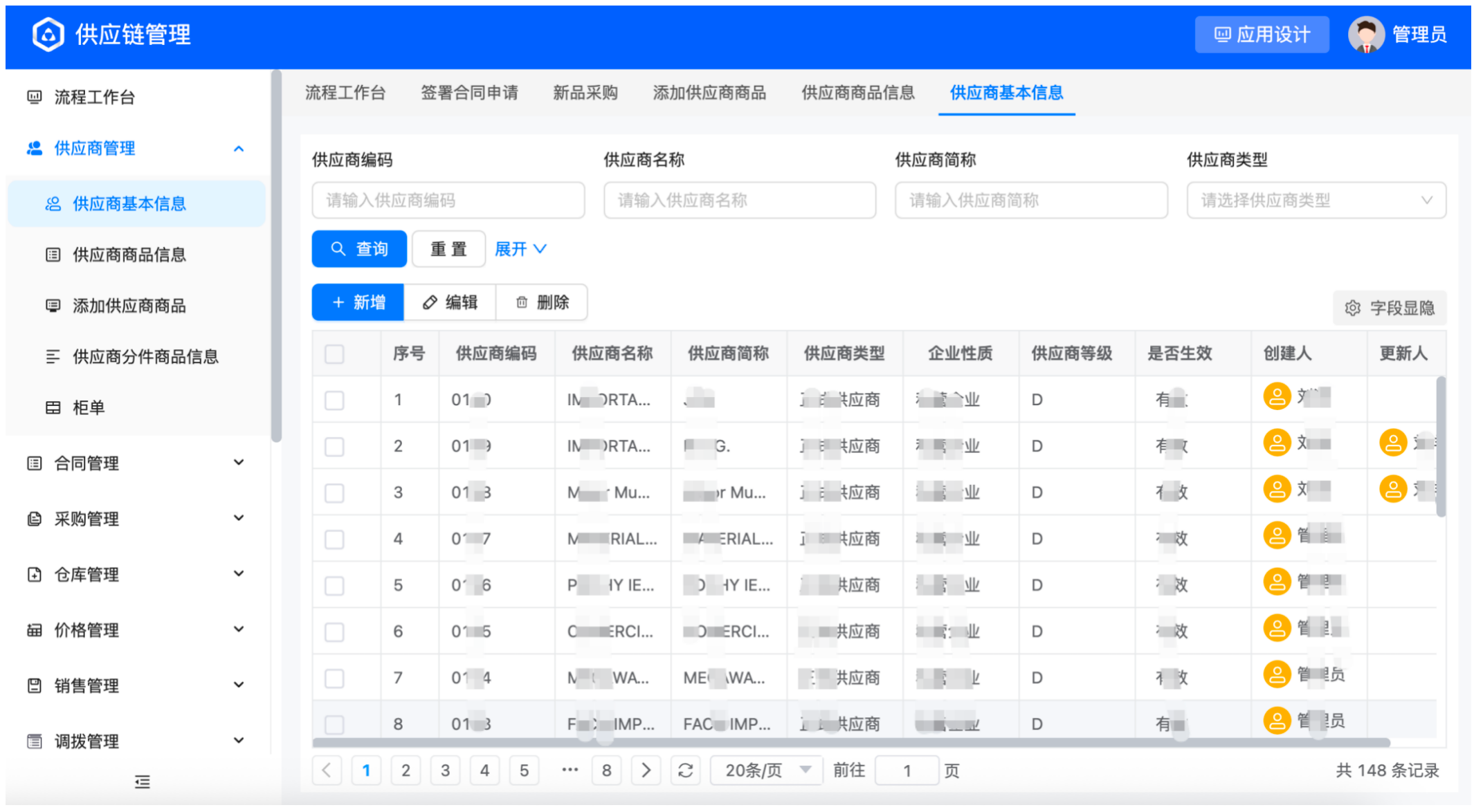Tick the checkbox for row 2
Image resolution: width=1474 pixels, height=812 pixels.
334,447
